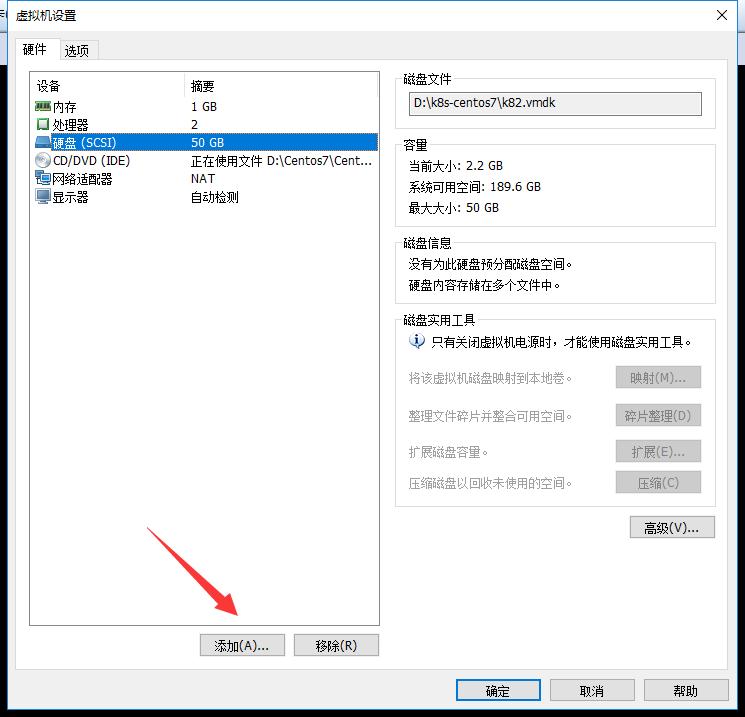Select the 硬盘 (SCSI) device row
745x717 pixels.
[x=204, y=143]
